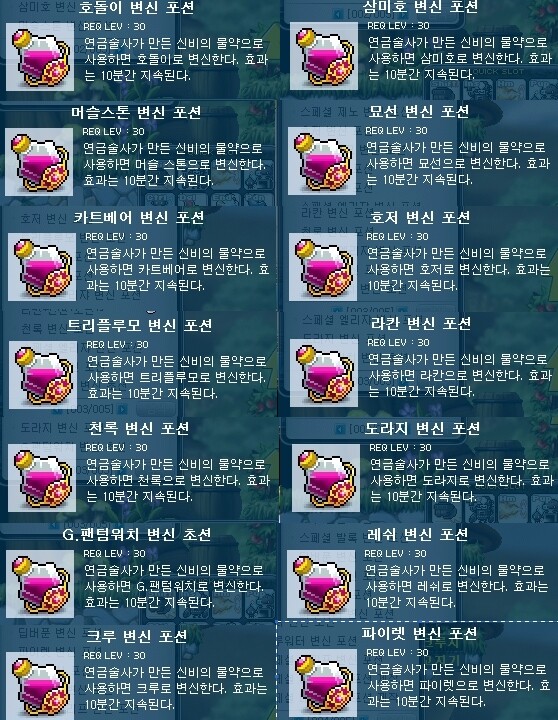
Task: Click the 천록 변신 포션 potion icon
Action: click(42, 478)
